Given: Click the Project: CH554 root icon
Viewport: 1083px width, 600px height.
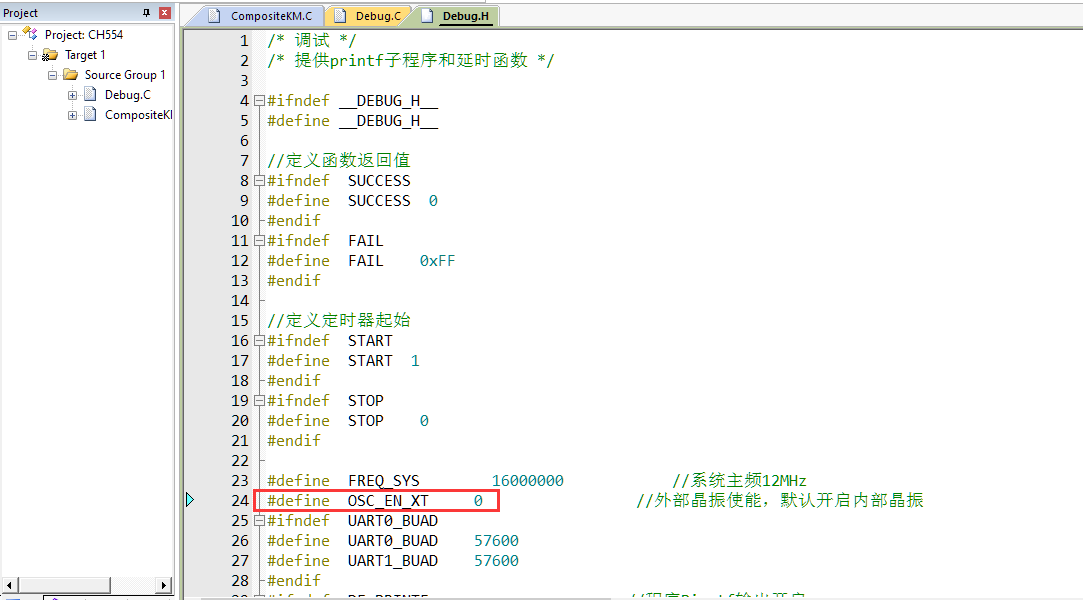Looking at the screenshot, I should click(x=30, y=35).
